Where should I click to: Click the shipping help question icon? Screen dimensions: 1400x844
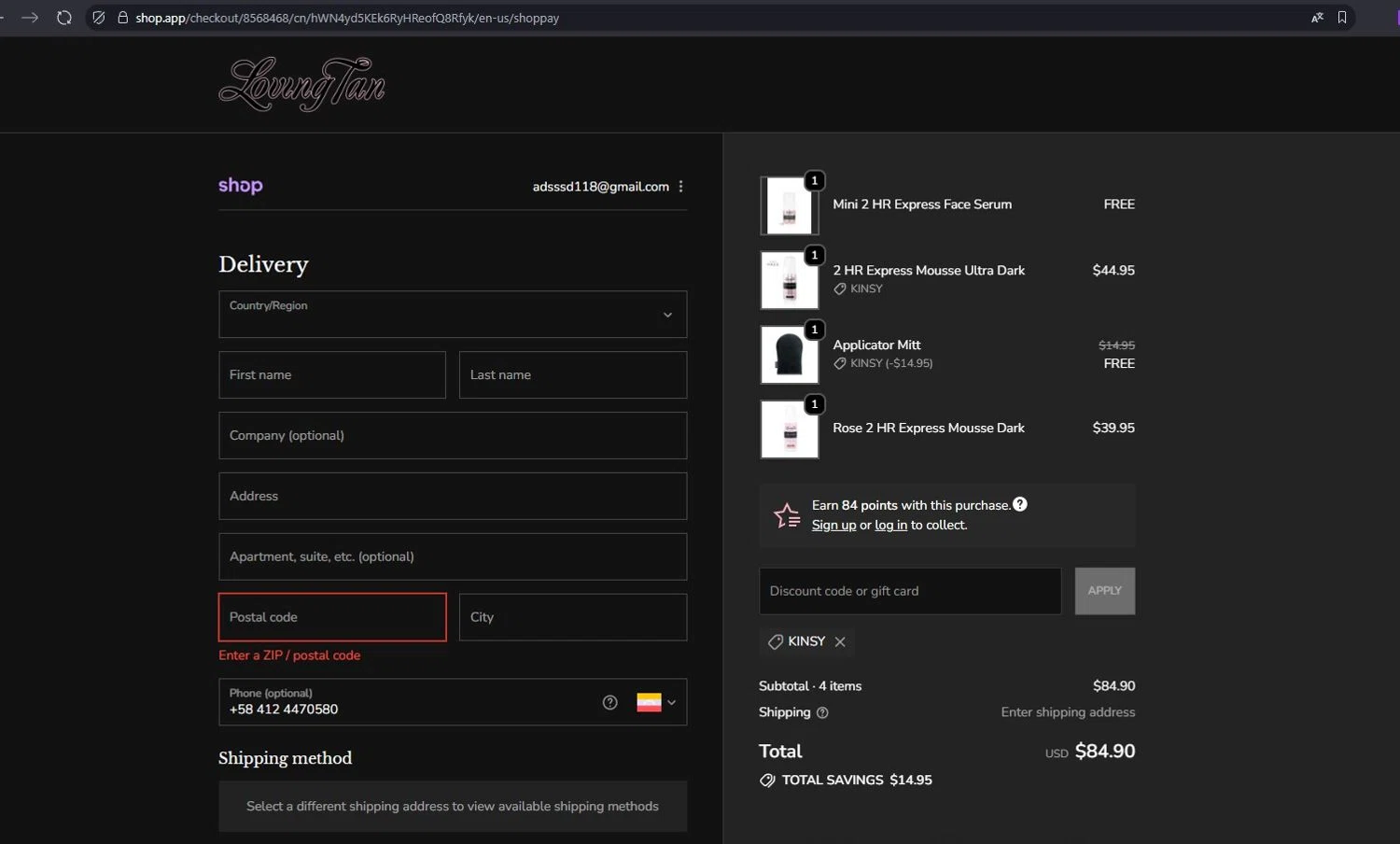point(822,712)
